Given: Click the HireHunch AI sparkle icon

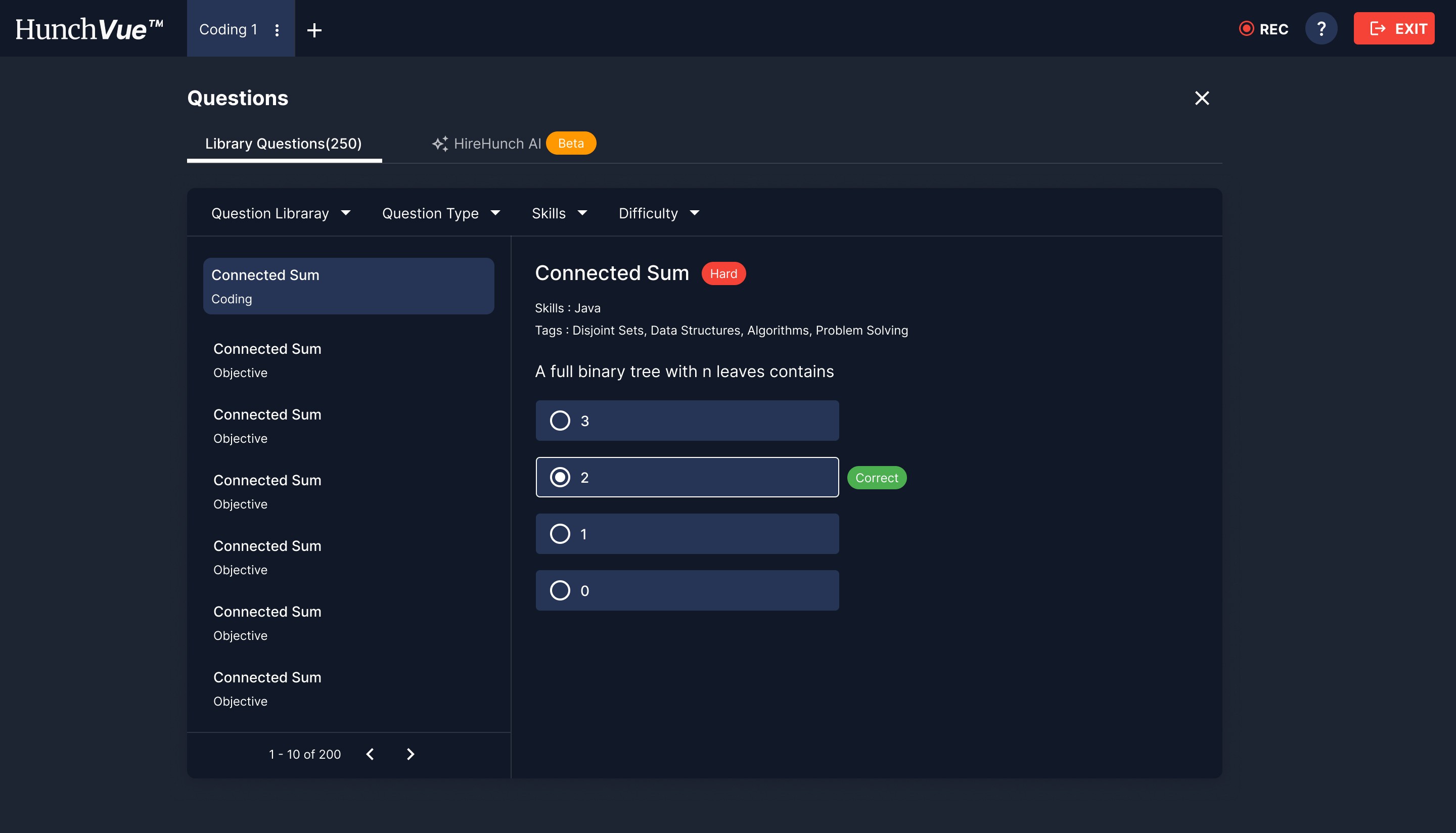Looking at the screenshot, I should click(439, 144).
